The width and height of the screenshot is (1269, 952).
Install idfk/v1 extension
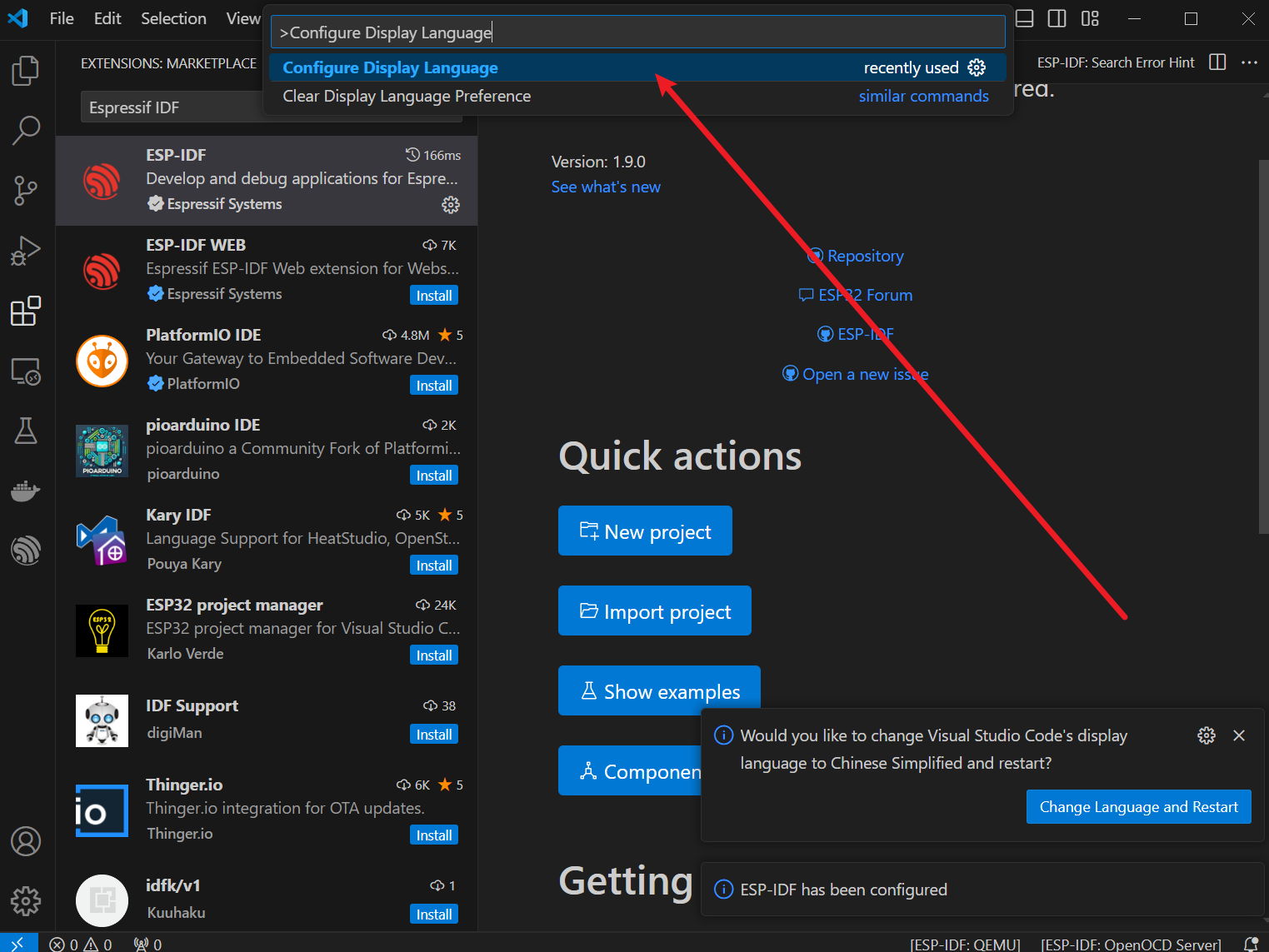point(434,915)
